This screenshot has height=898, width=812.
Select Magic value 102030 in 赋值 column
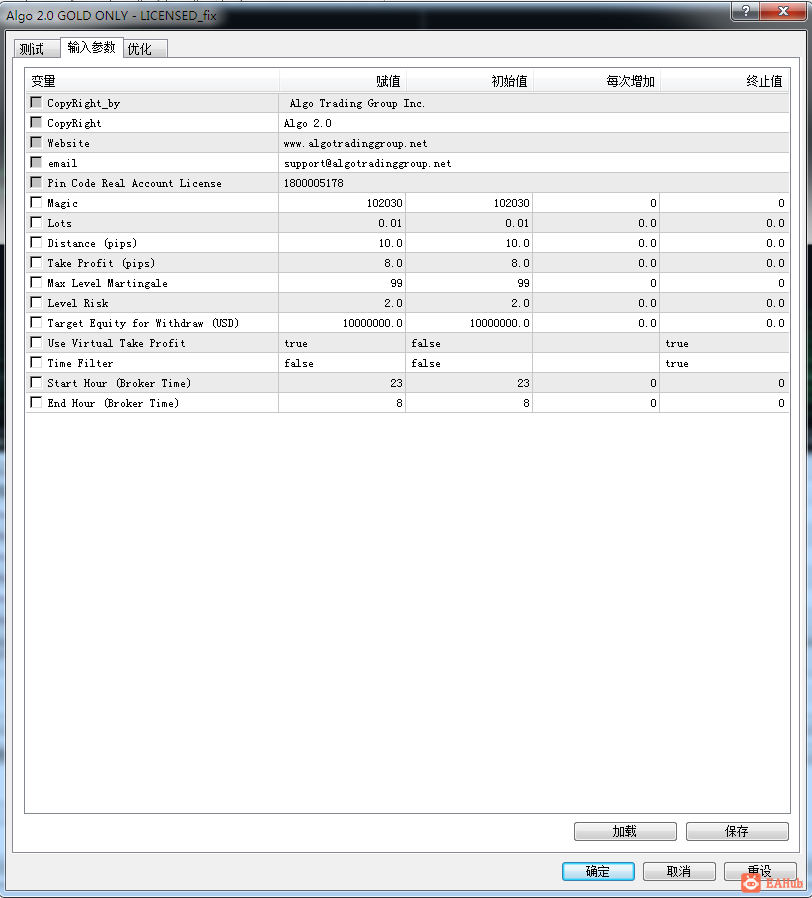point(342,203)
